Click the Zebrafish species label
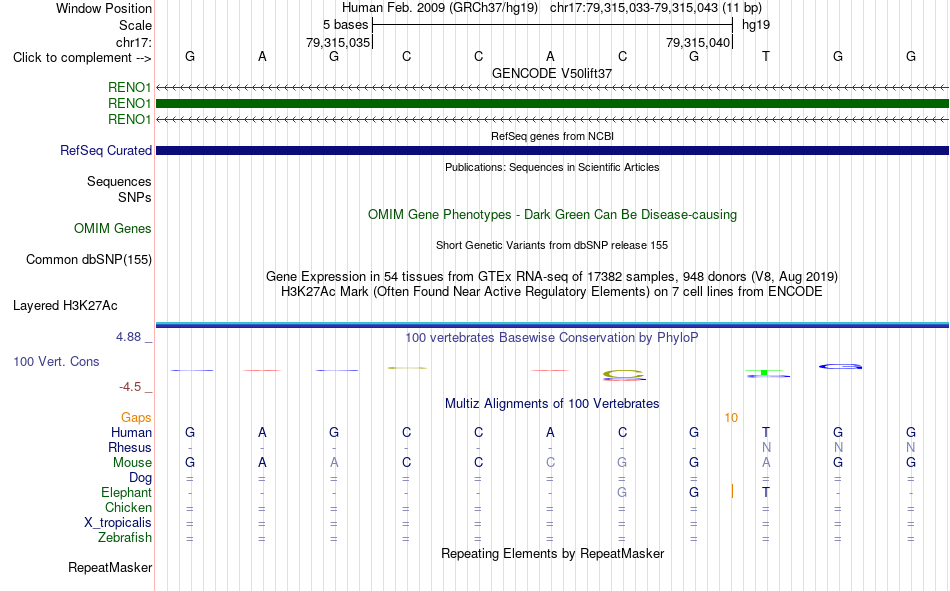Image resolution: width=950 pixels, height=591 pixels. (125, 538)
